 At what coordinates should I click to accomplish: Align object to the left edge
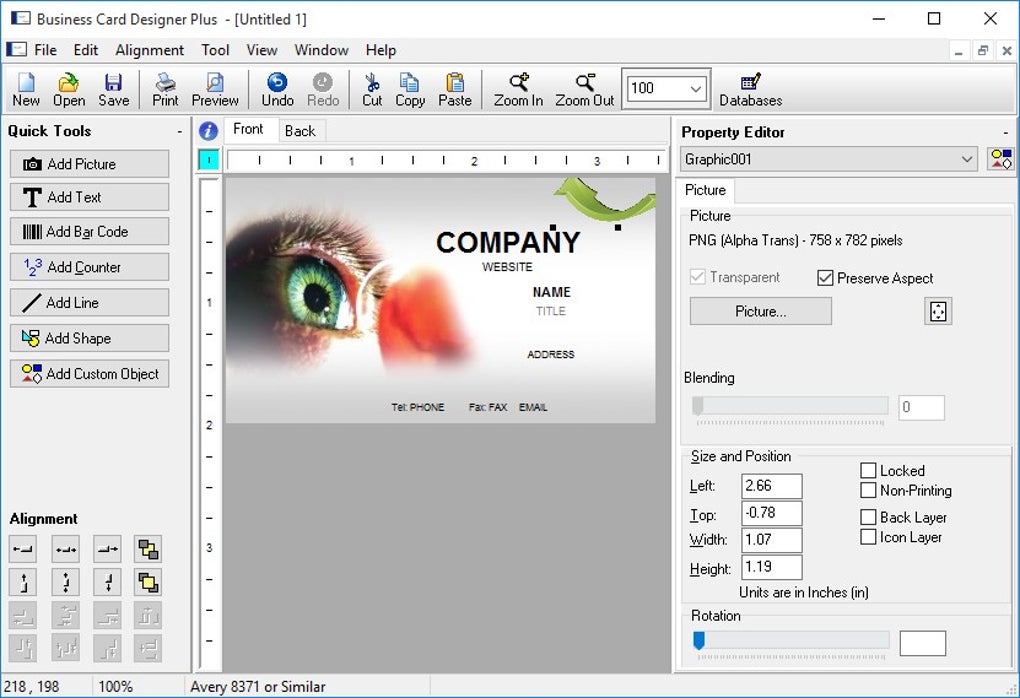23,549
